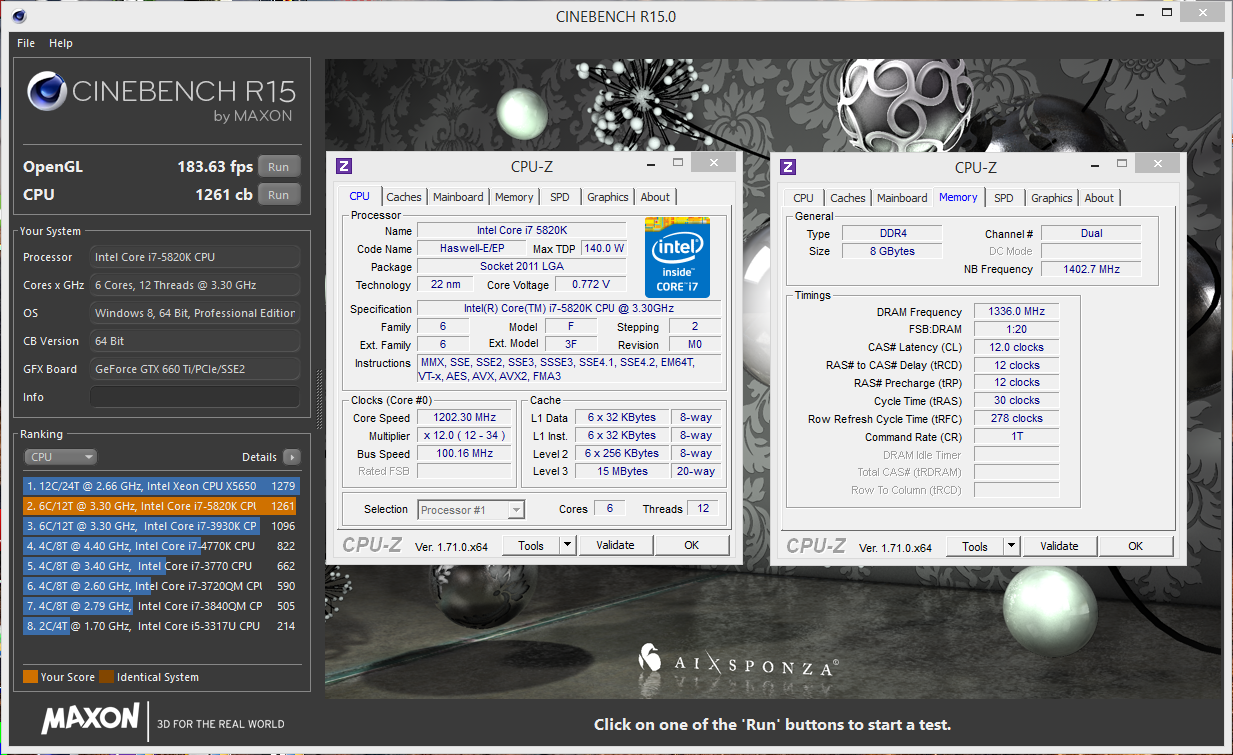
Task: Select highlighted ranking row Core i7-5820K
Action: tap(161, 506)
